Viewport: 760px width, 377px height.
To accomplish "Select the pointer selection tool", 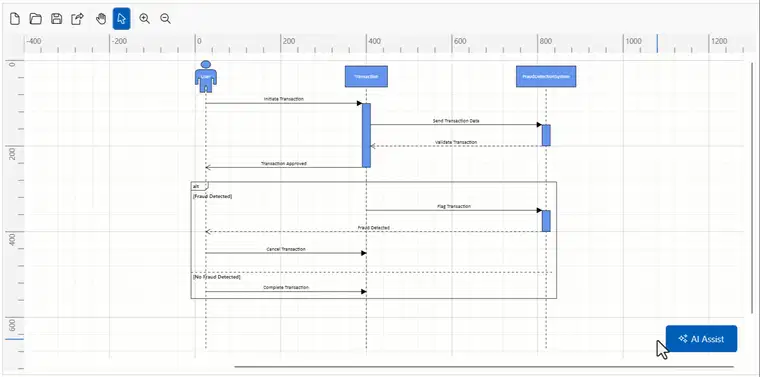I will 122,19.
